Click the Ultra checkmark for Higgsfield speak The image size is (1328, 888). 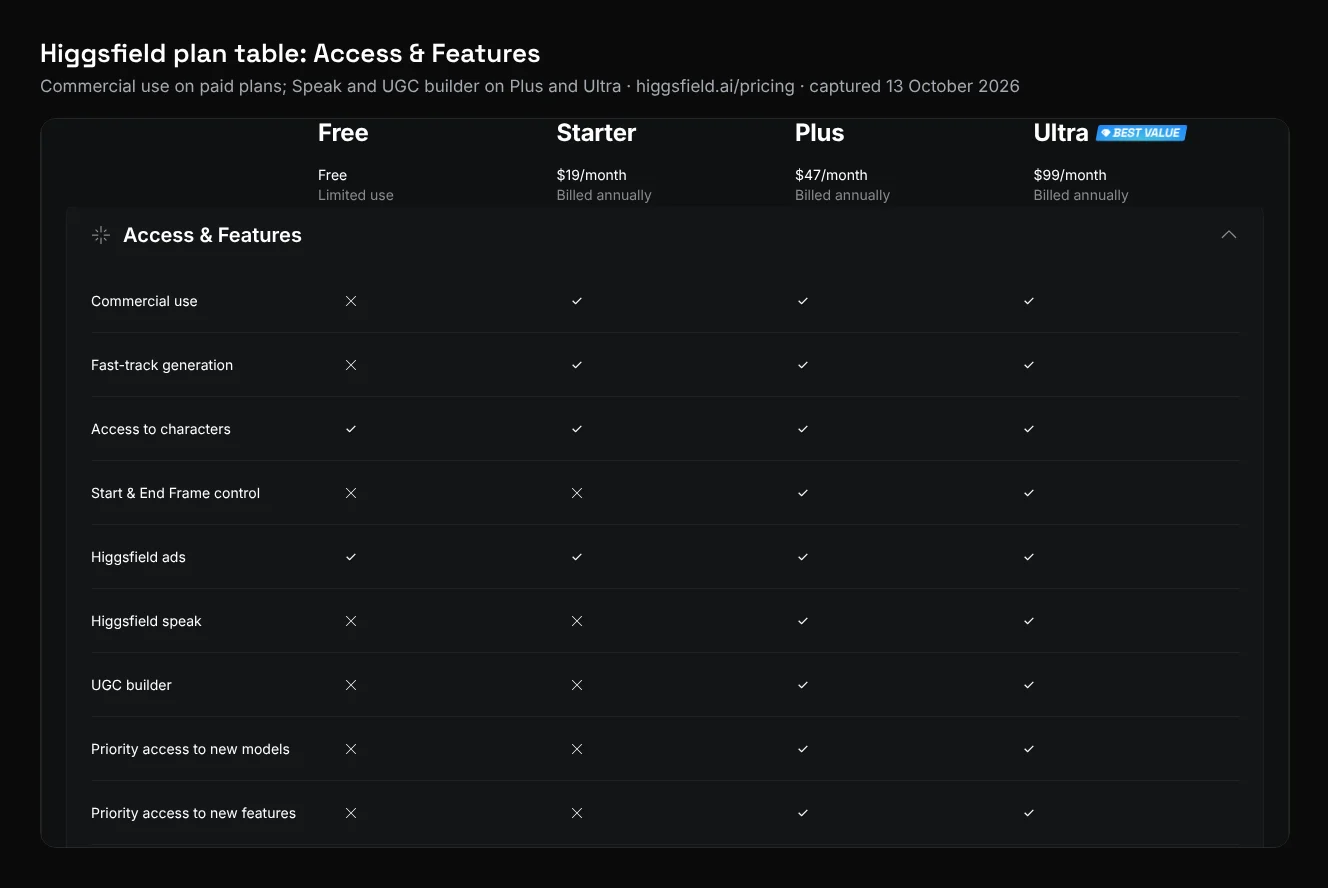[1029, 621]
